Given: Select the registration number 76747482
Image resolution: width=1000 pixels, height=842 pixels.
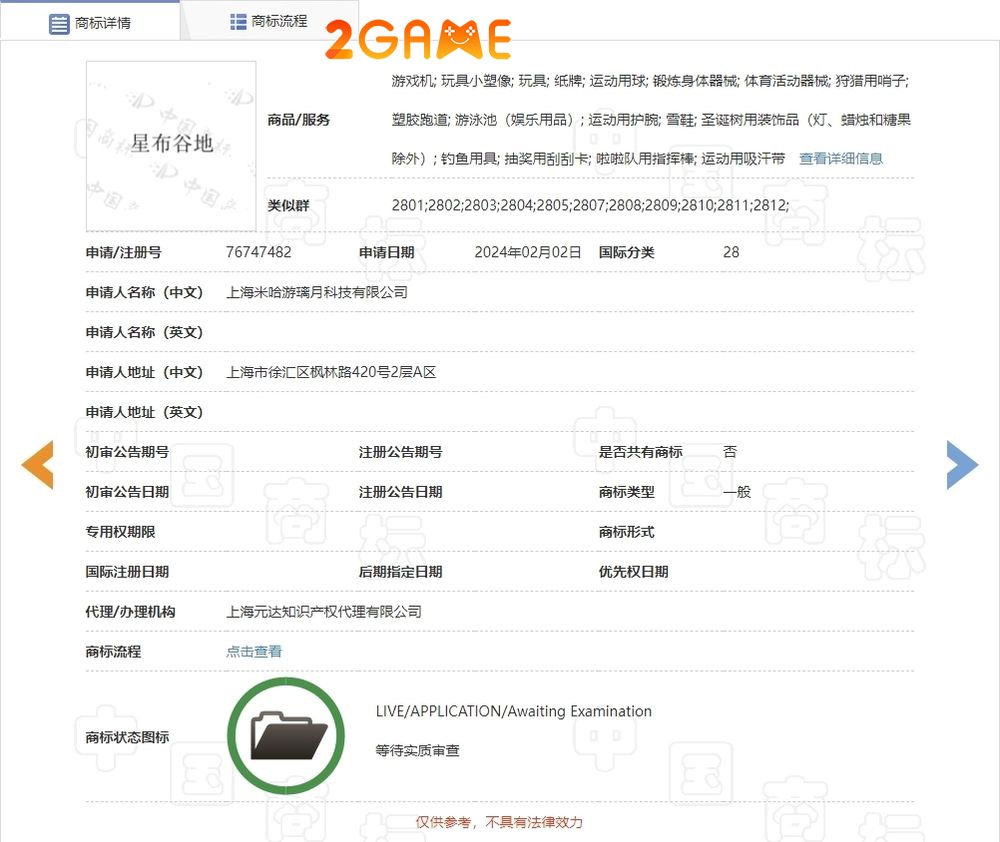Looking at the screenshot, I should (x=259, y=252).
